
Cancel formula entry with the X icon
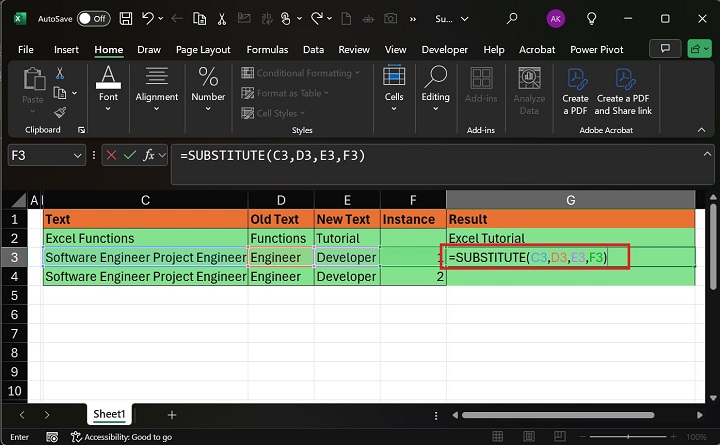pyautogui.click(x=109, y=155)
